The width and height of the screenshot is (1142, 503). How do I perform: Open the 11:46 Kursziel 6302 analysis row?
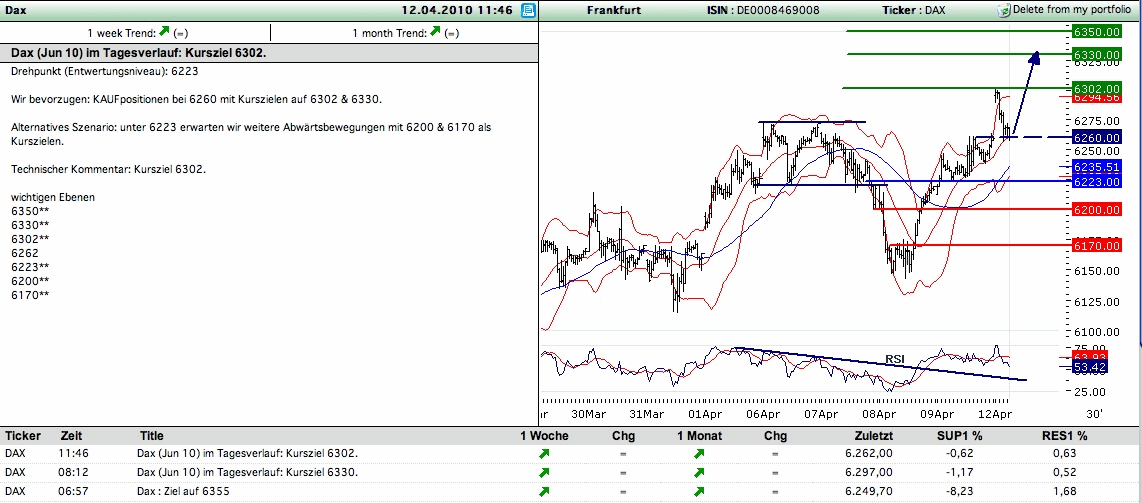248,454
